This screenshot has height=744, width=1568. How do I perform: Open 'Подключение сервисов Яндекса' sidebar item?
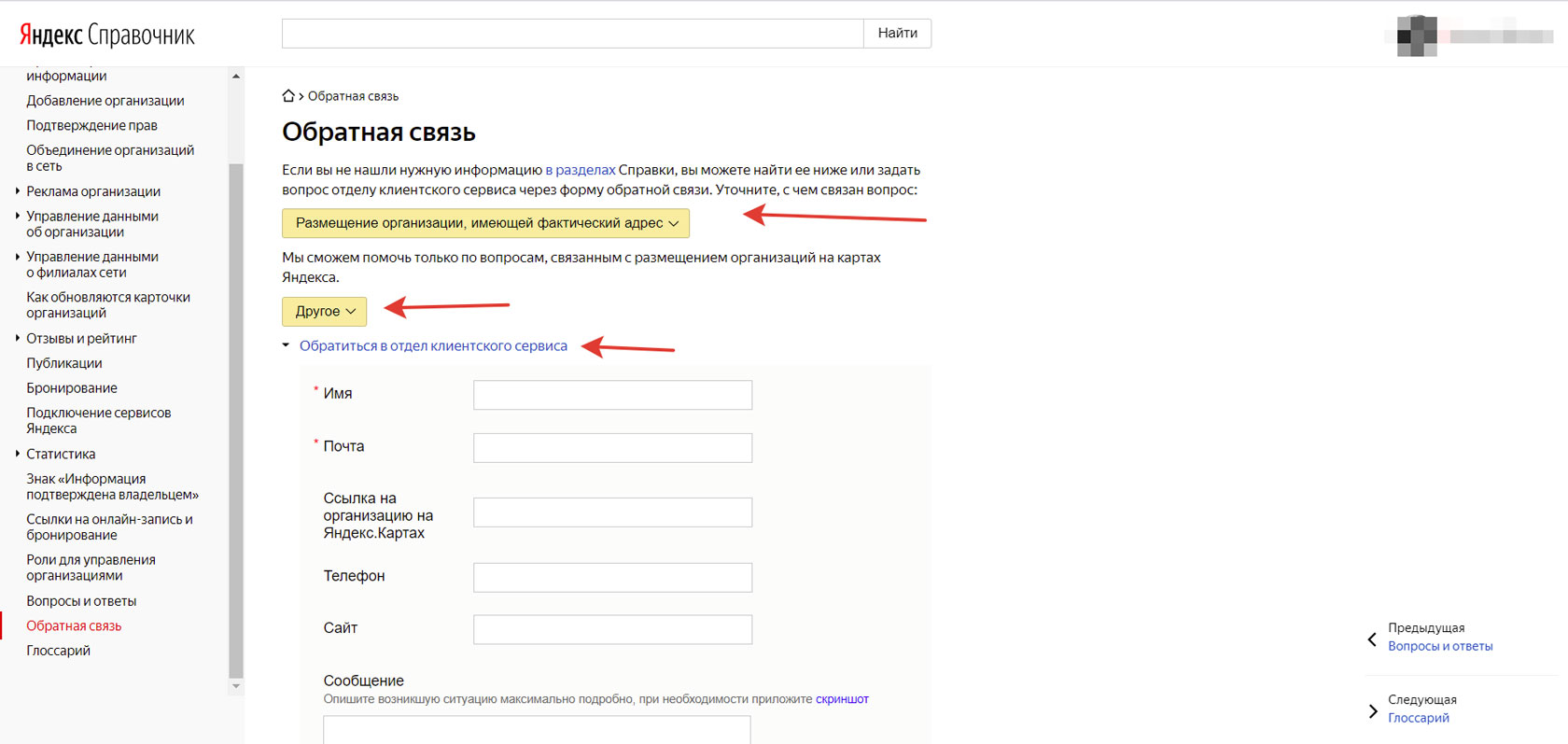(x=99, y=421)
